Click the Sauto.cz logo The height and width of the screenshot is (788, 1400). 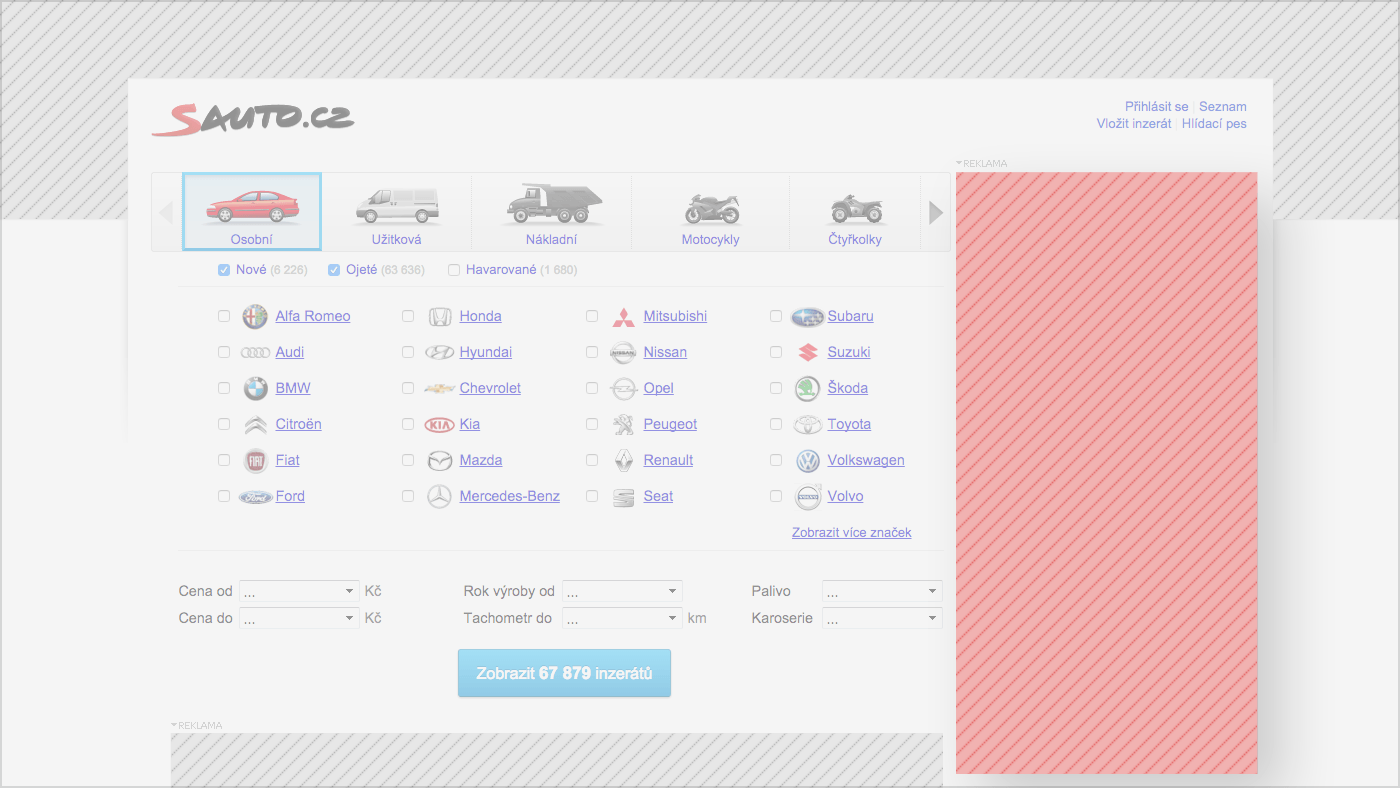pos(253,119)
